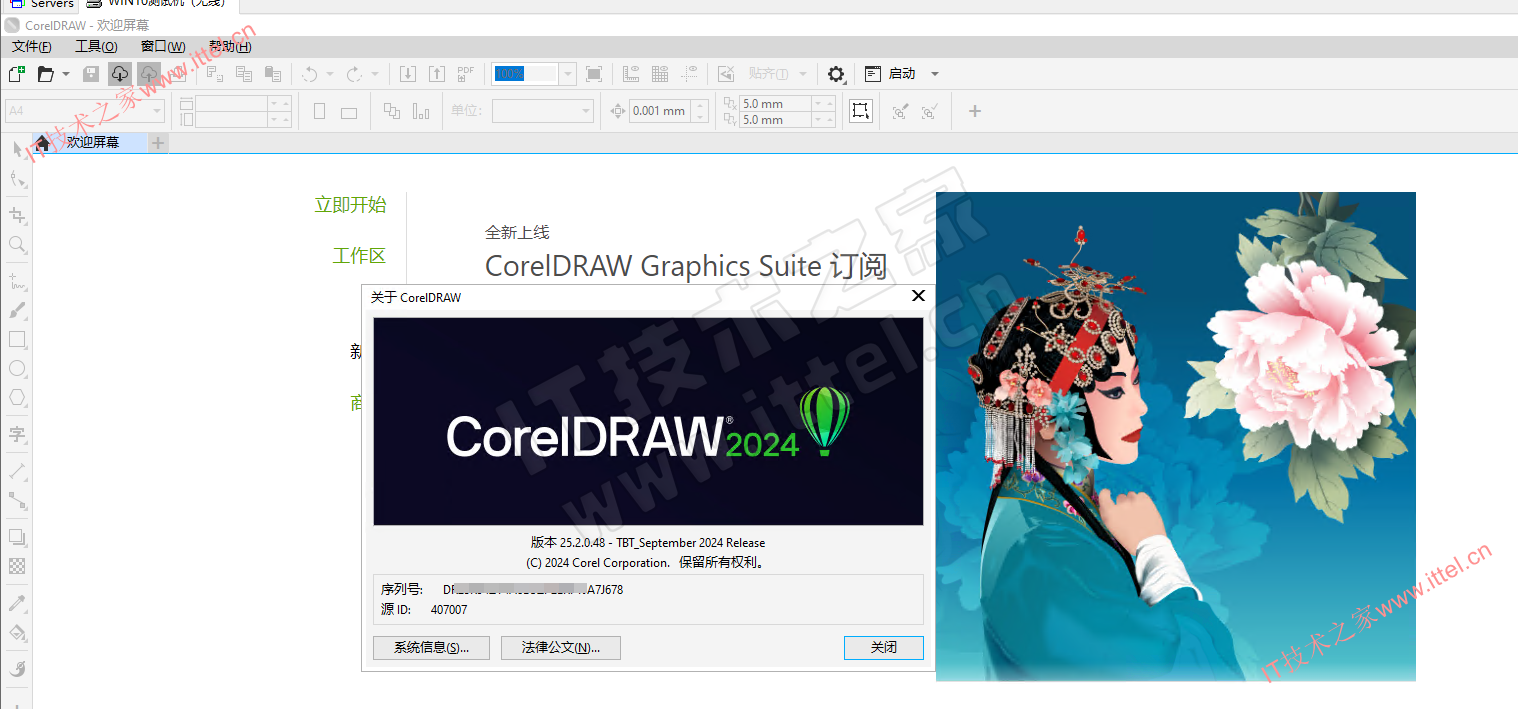Click the 法律公文 button
The image size is (1518, 709).
[561, 648]
